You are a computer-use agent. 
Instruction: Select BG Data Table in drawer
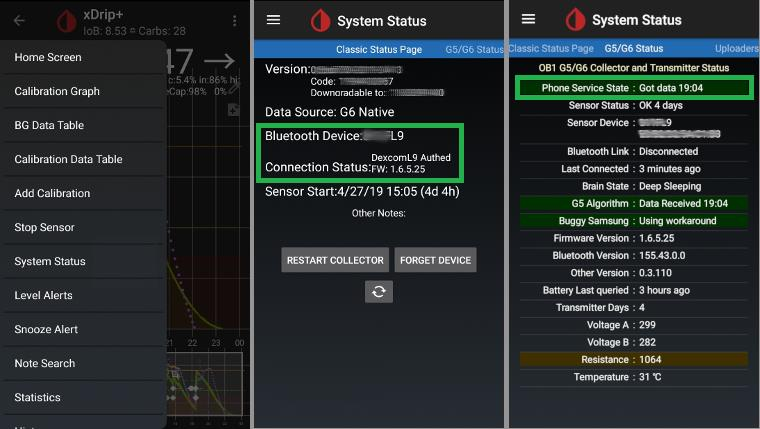tap(83, 125)
